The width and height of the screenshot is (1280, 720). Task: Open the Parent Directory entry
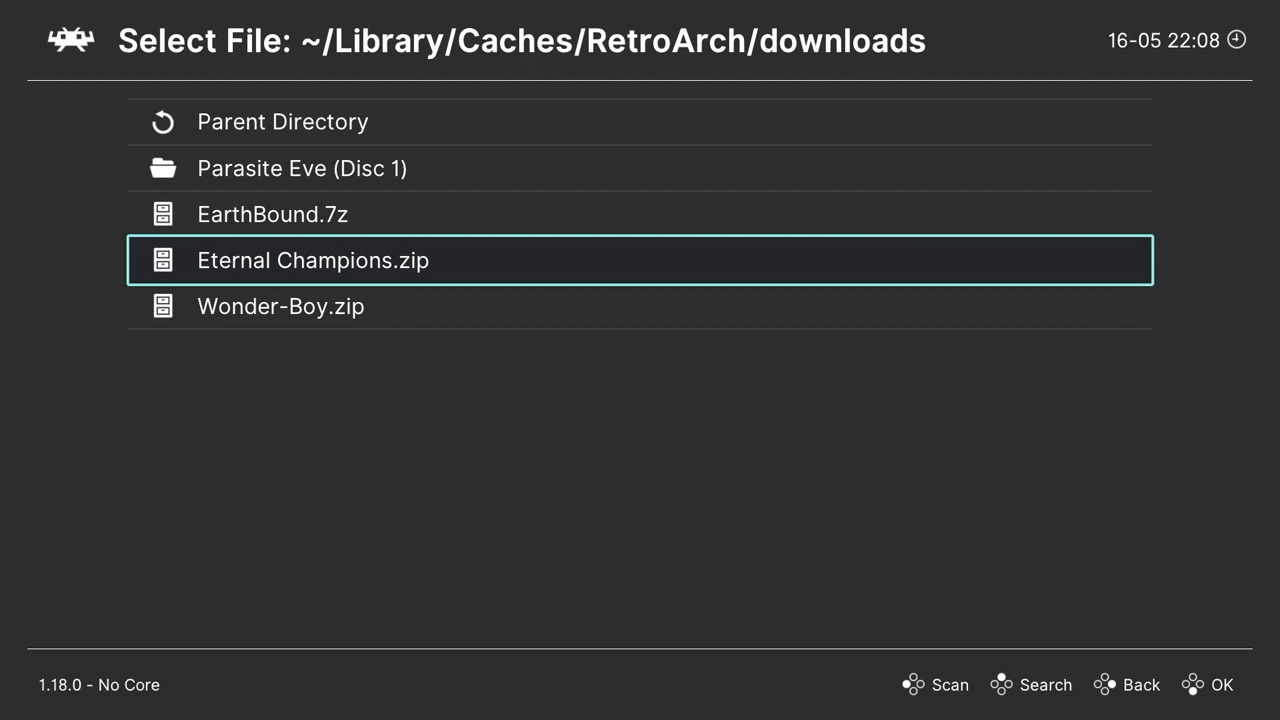(283, 121)
